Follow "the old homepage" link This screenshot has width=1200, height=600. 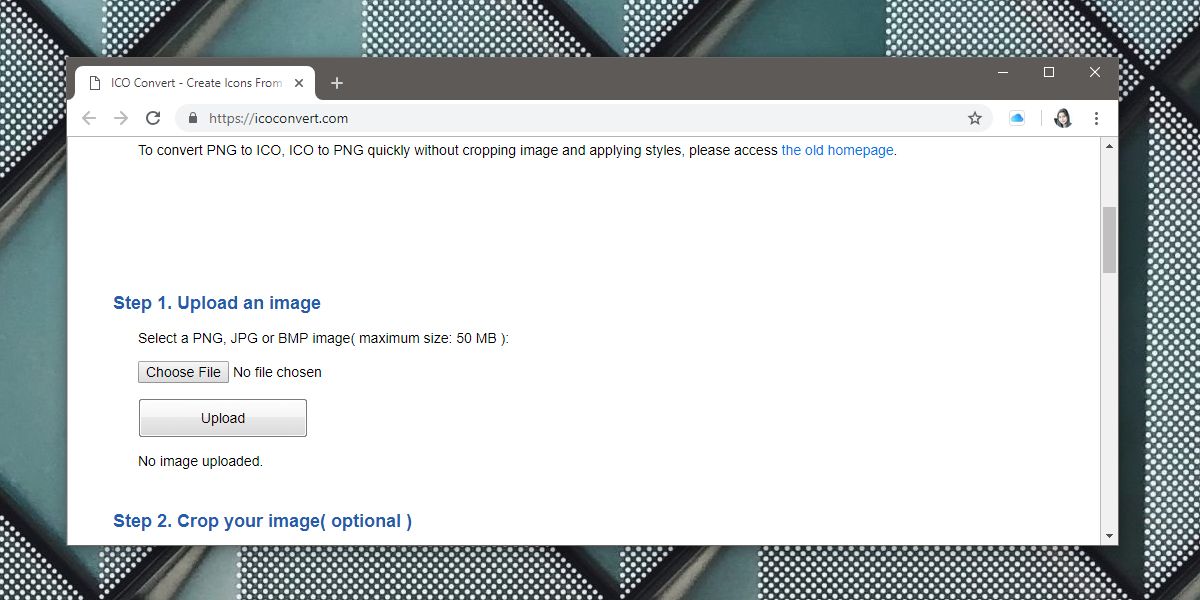[x=838, y=151]
